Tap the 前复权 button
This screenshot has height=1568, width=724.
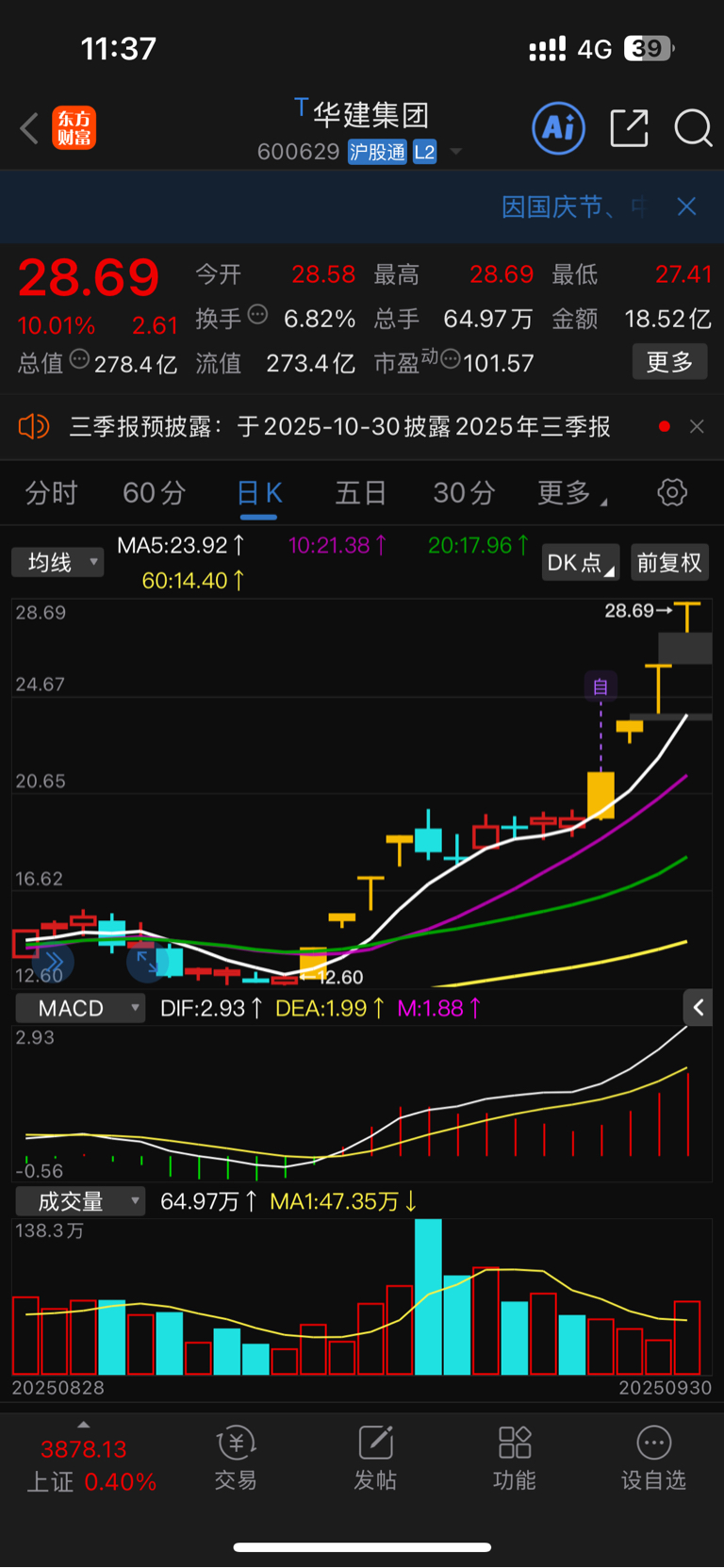pos(669,563)
